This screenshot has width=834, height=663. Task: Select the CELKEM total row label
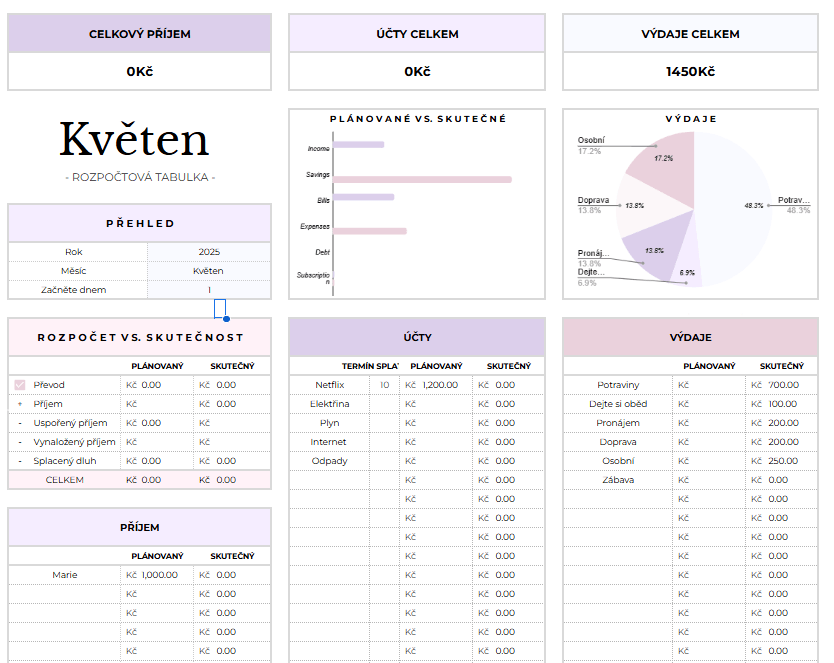click(x=65, y=480)
